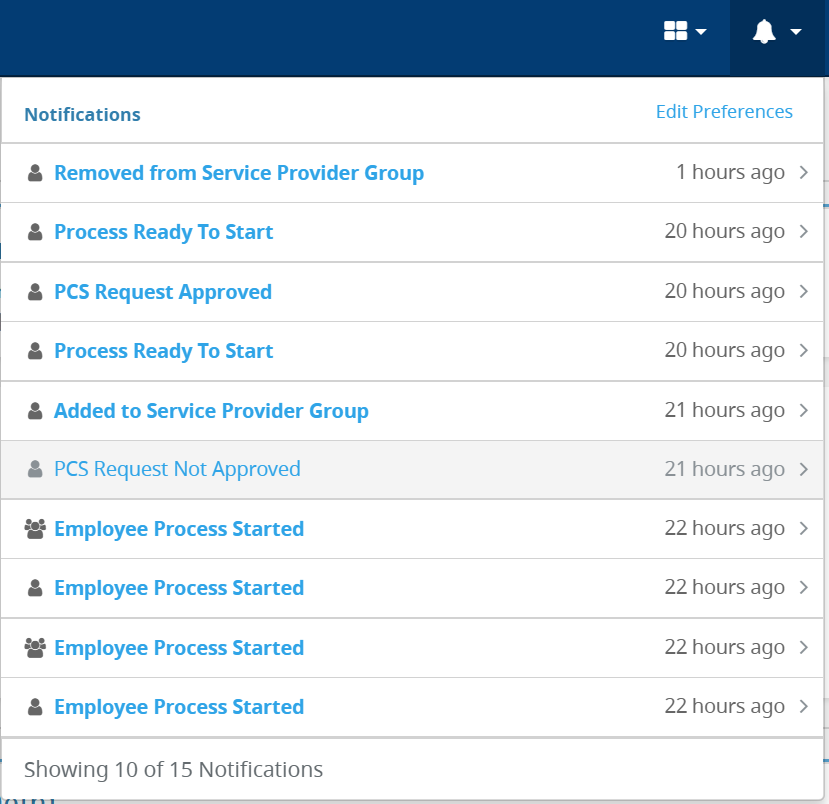Click the person icon beside PCS Request Approved

pyautogui.click(x=35, y=292)
